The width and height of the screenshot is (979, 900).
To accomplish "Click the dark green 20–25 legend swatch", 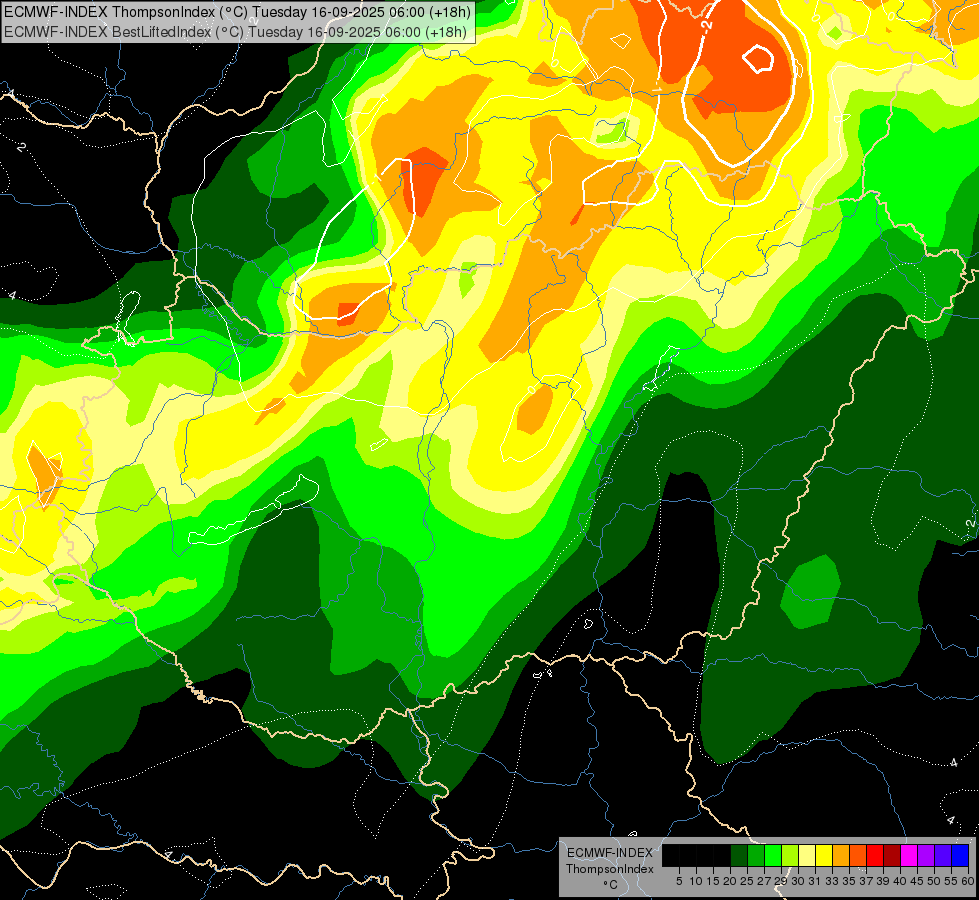I will (x=739, y=855).
